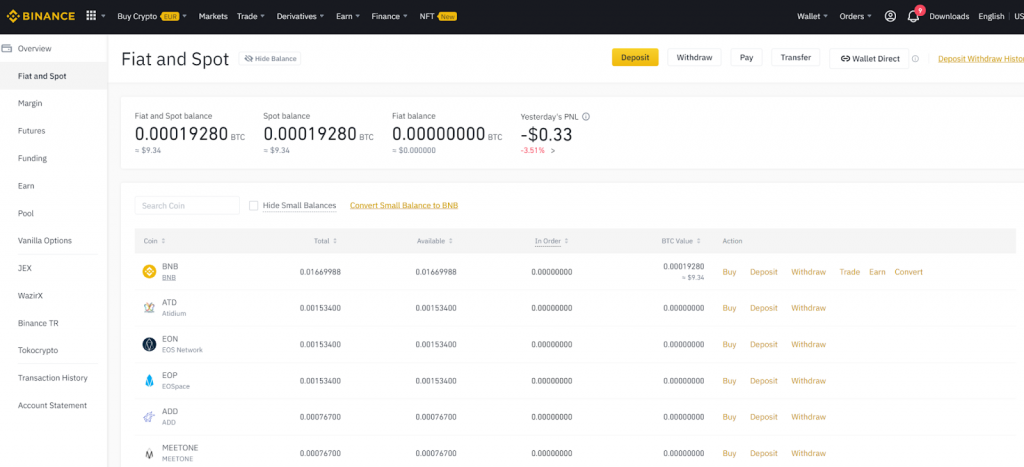Open the English language selector
Image resolution: width=1024 pixels, height=467 pixels.
pyautogui.click(x=991, y=16)
